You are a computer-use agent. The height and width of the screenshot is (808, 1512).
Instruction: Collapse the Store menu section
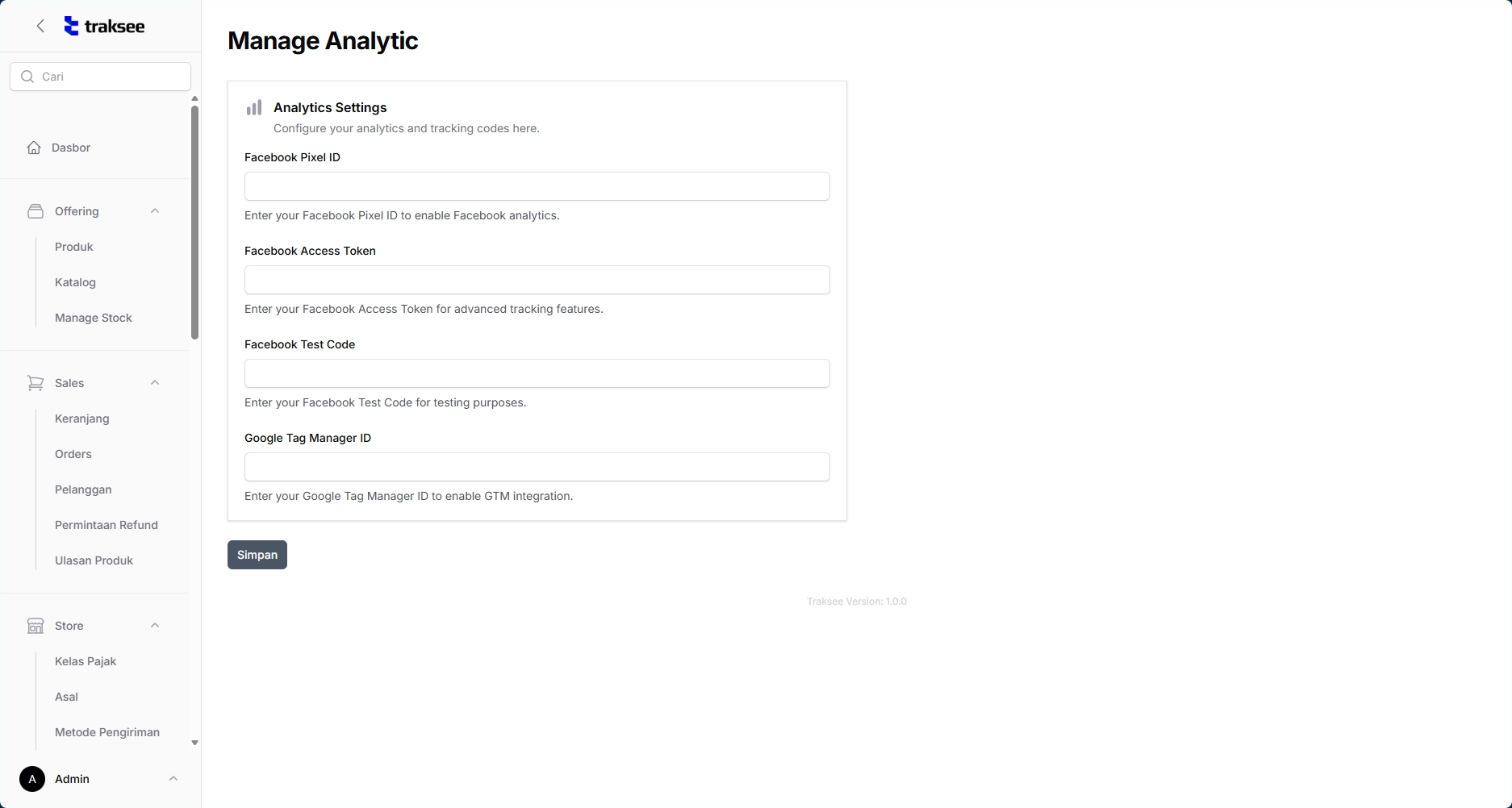[x=155, y=626]
